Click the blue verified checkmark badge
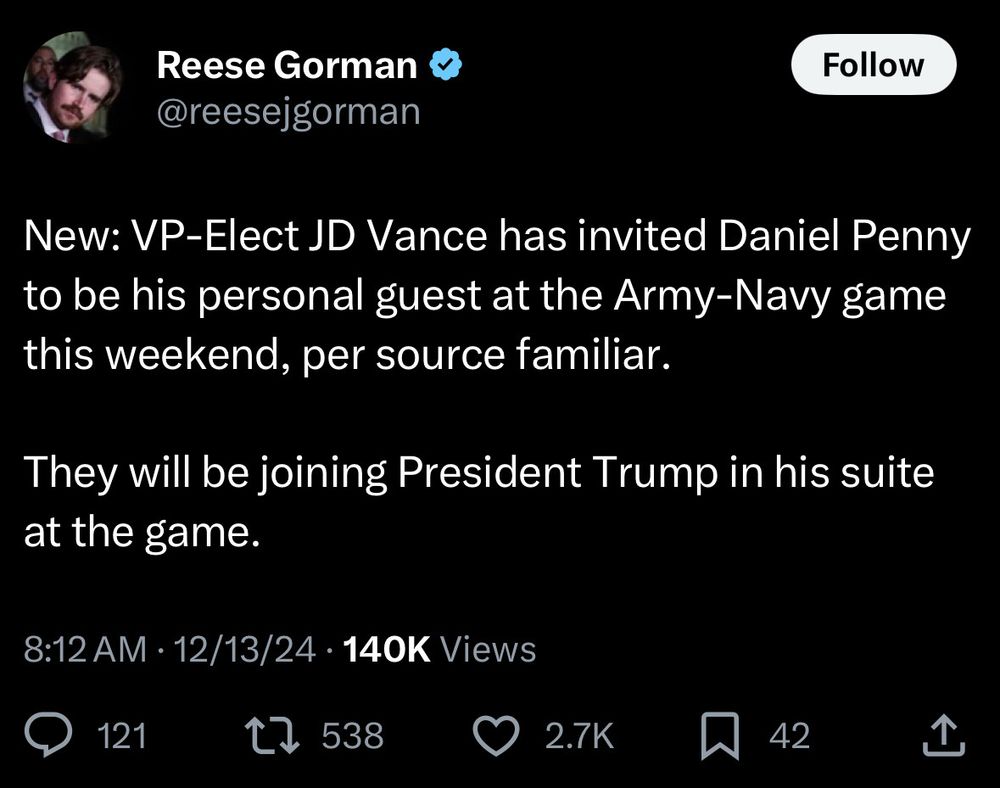This screenshot has width=1000, height=788. coord(444,66)
